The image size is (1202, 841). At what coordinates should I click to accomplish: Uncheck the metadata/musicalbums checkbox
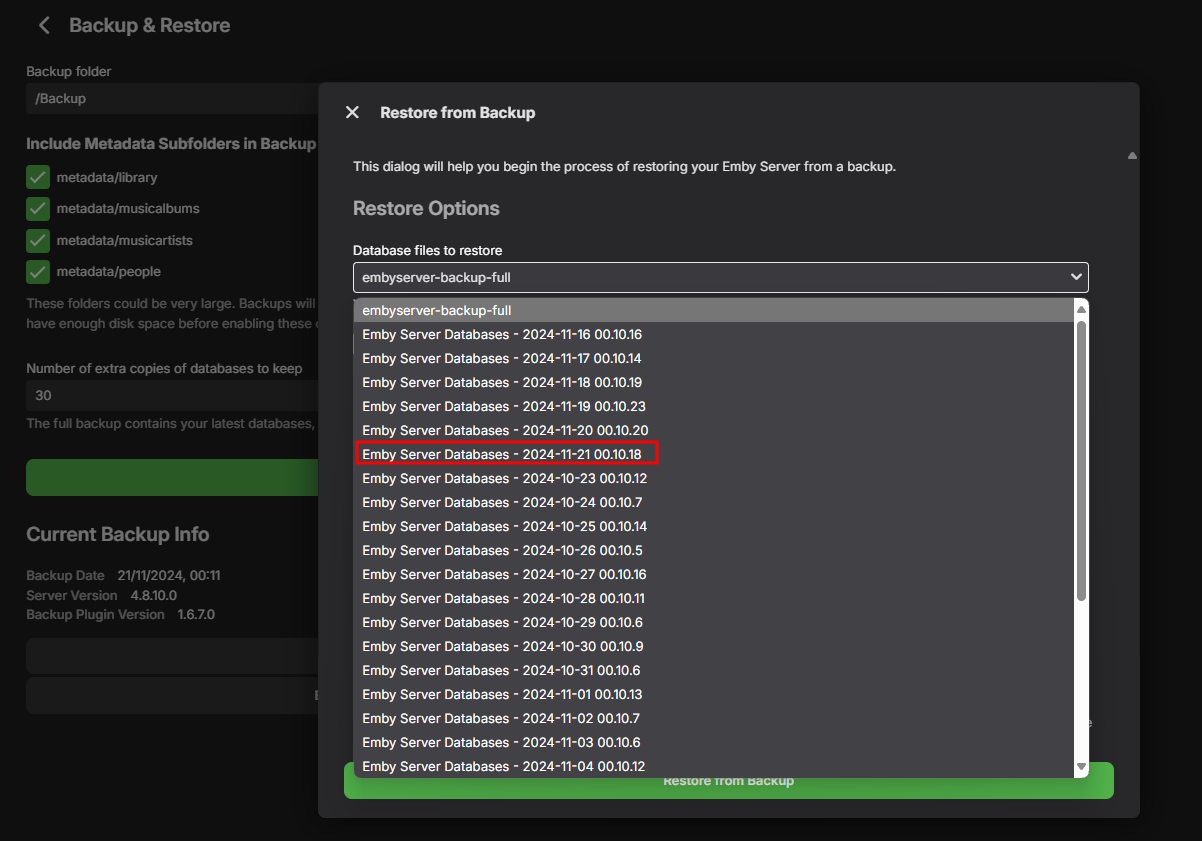point(38,209)
